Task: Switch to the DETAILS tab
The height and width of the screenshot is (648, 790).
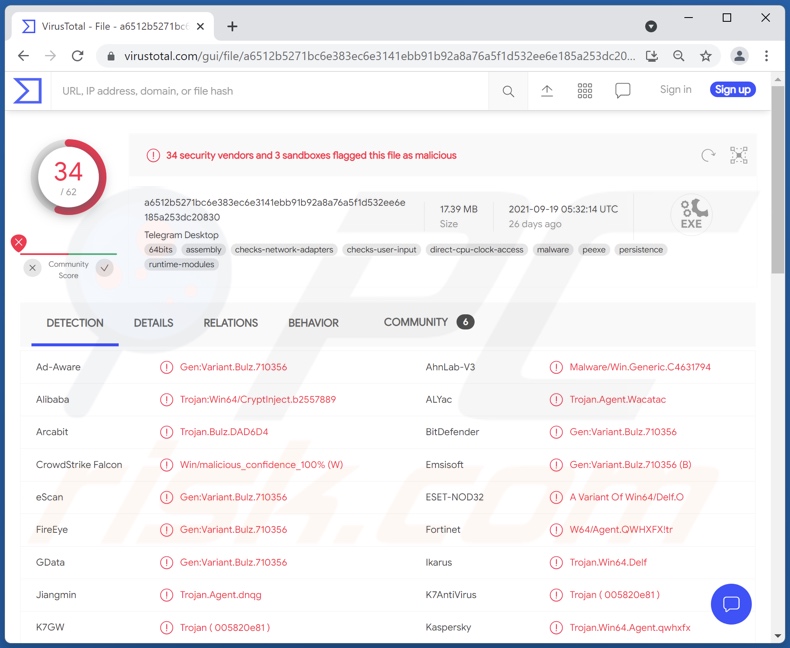Action: [153, 323]
